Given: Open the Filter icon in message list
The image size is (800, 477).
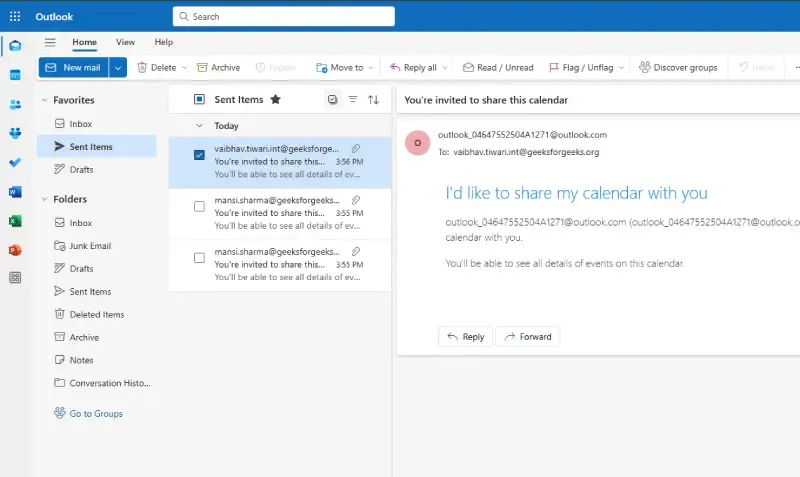Looking at the screenshot, I should point(353,99).
